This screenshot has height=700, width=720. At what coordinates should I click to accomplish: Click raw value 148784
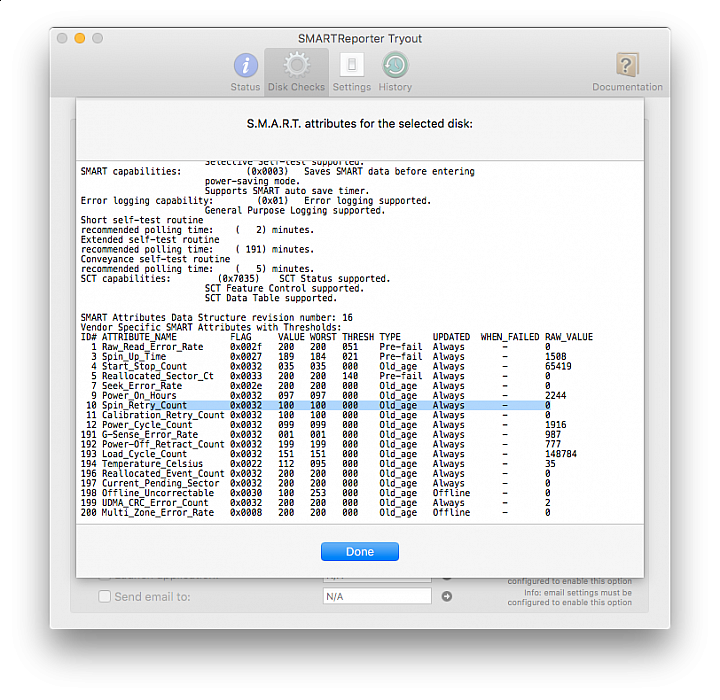[x=561, y=454]
